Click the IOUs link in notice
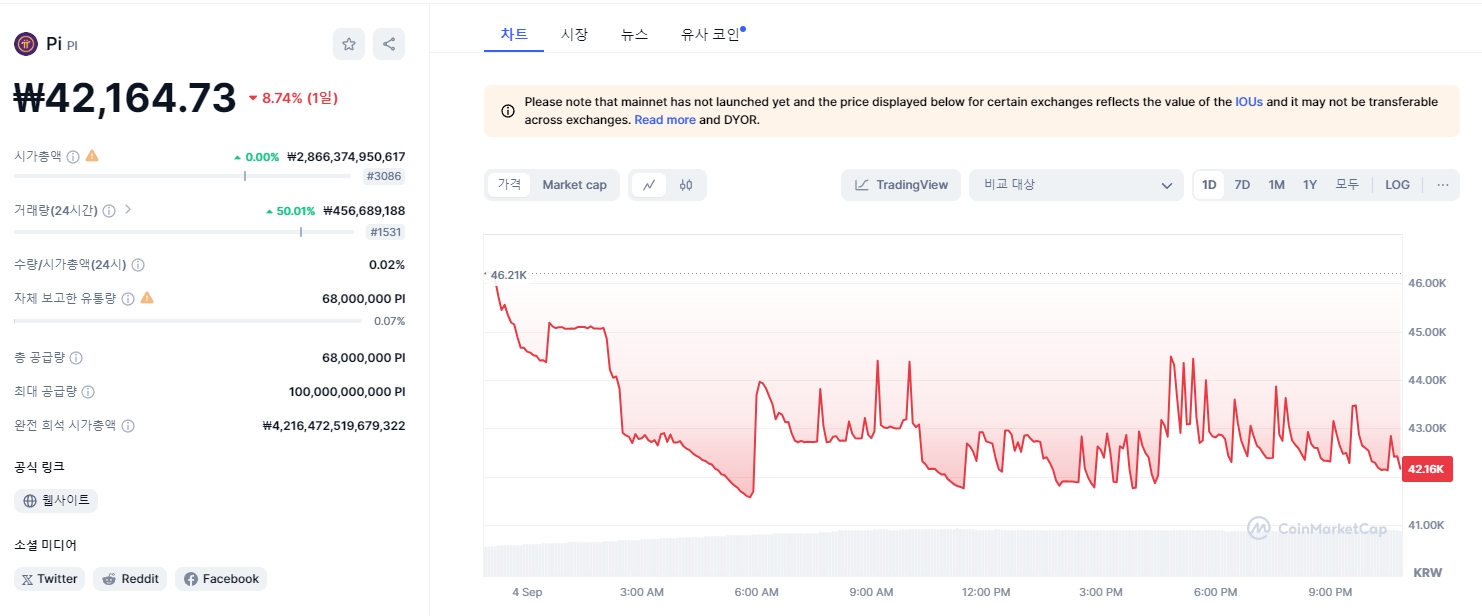Viewport: 1482px width, 616px height. tap(1249, 102)
